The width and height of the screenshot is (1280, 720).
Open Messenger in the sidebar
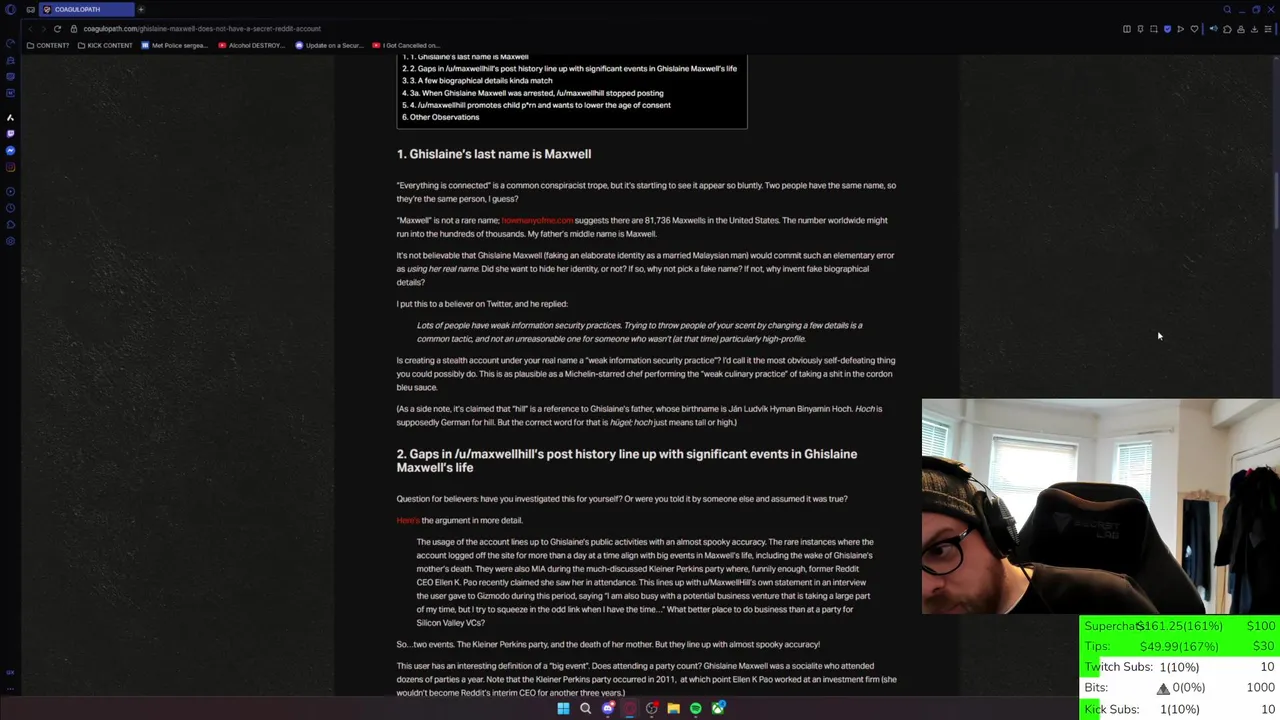pos(10,151)
